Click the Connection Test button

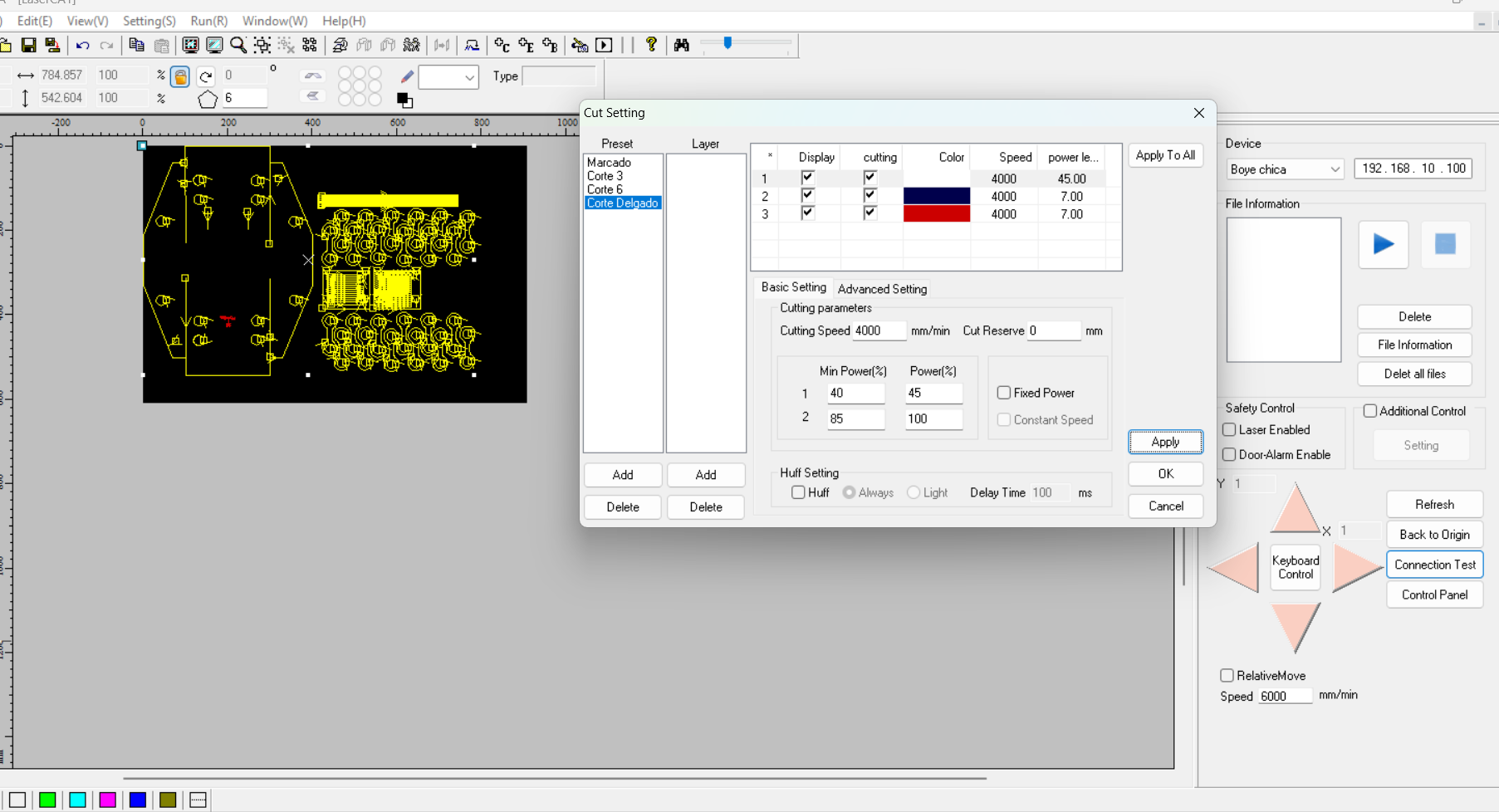1434,565
